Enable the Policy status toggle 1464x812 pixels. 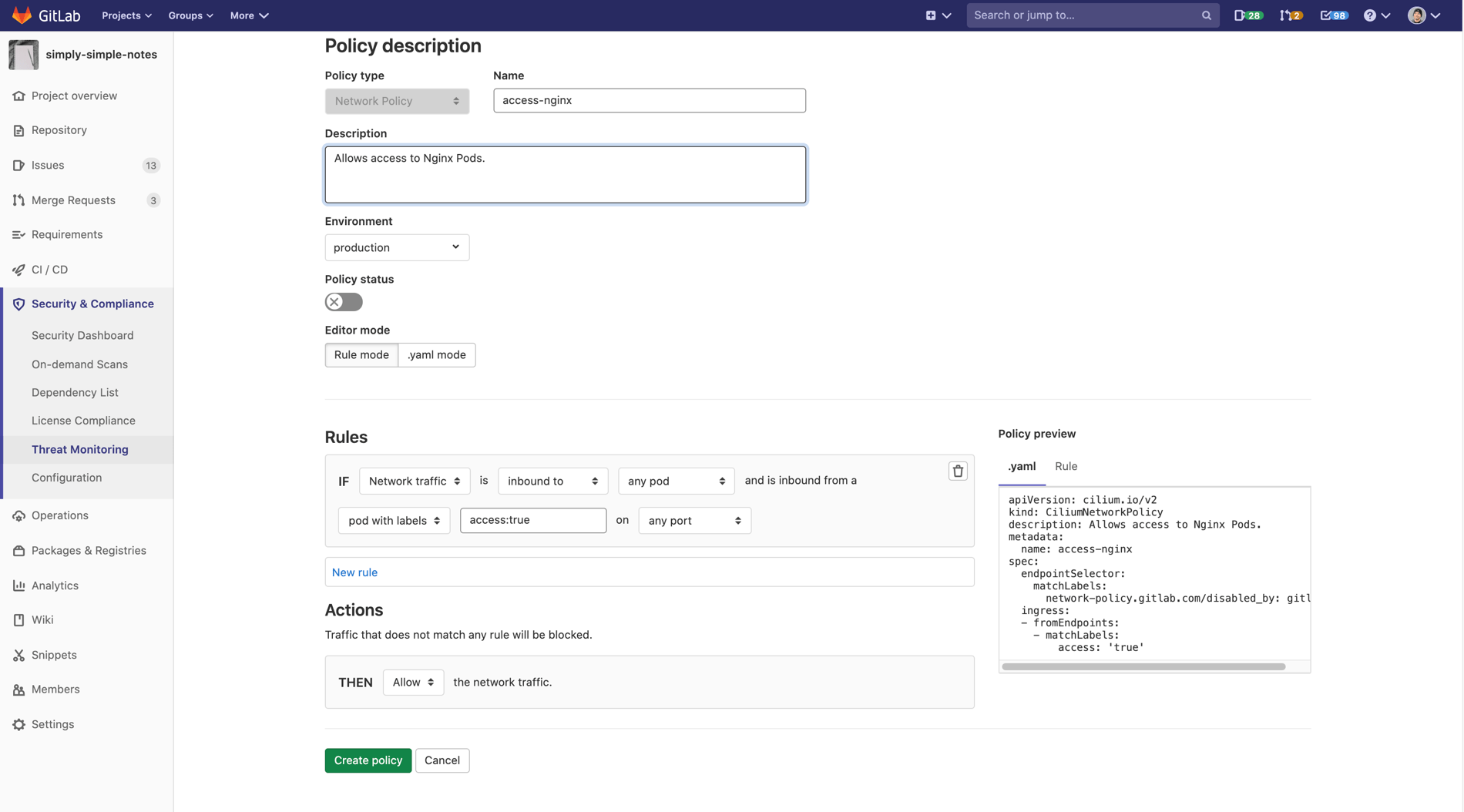[x=343, y=301]
